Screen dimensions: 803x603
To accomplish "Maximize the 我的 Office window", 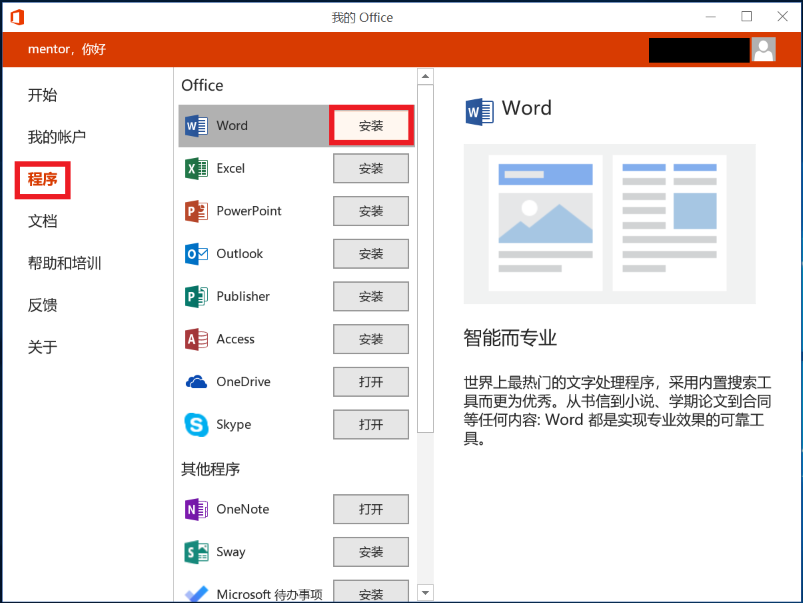I will coord(747,16).
